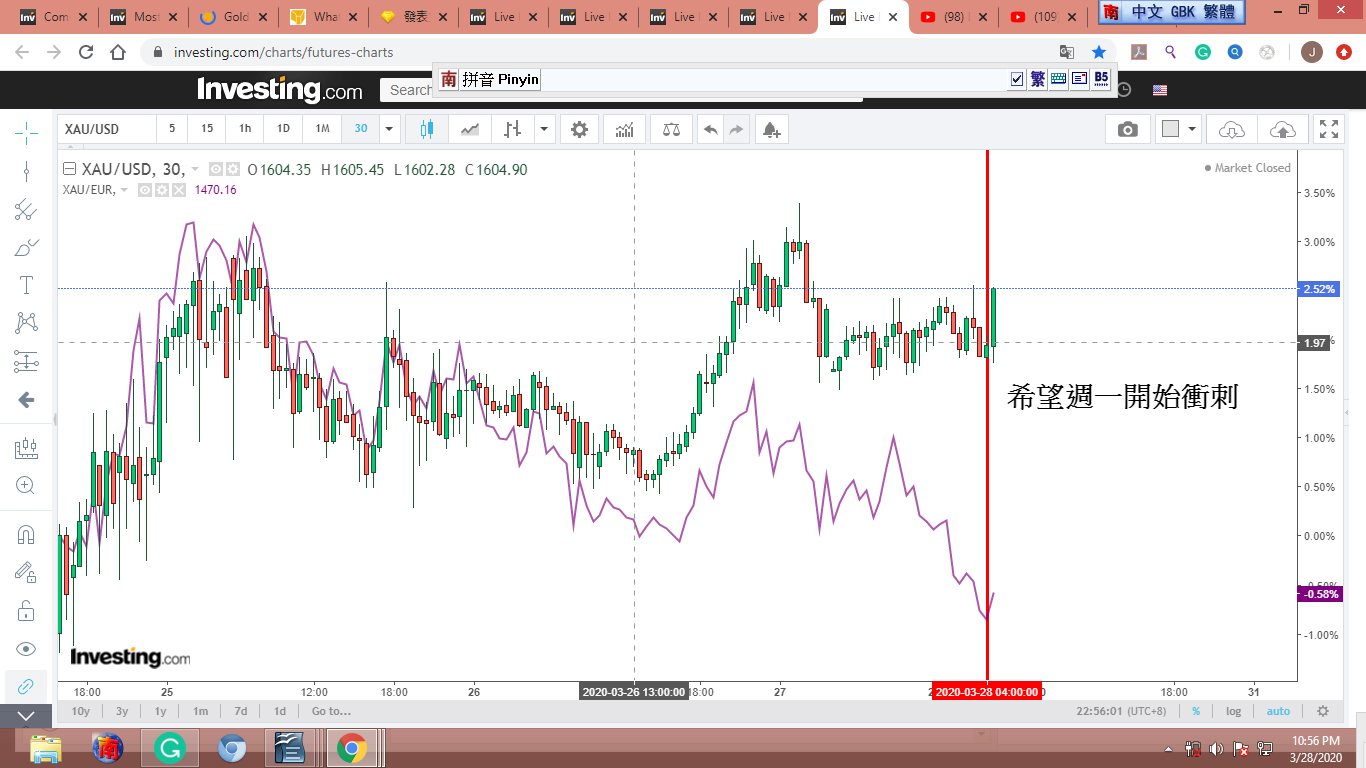
Task: Take a chart snapshot with camera
Action: pos(1128,129)
